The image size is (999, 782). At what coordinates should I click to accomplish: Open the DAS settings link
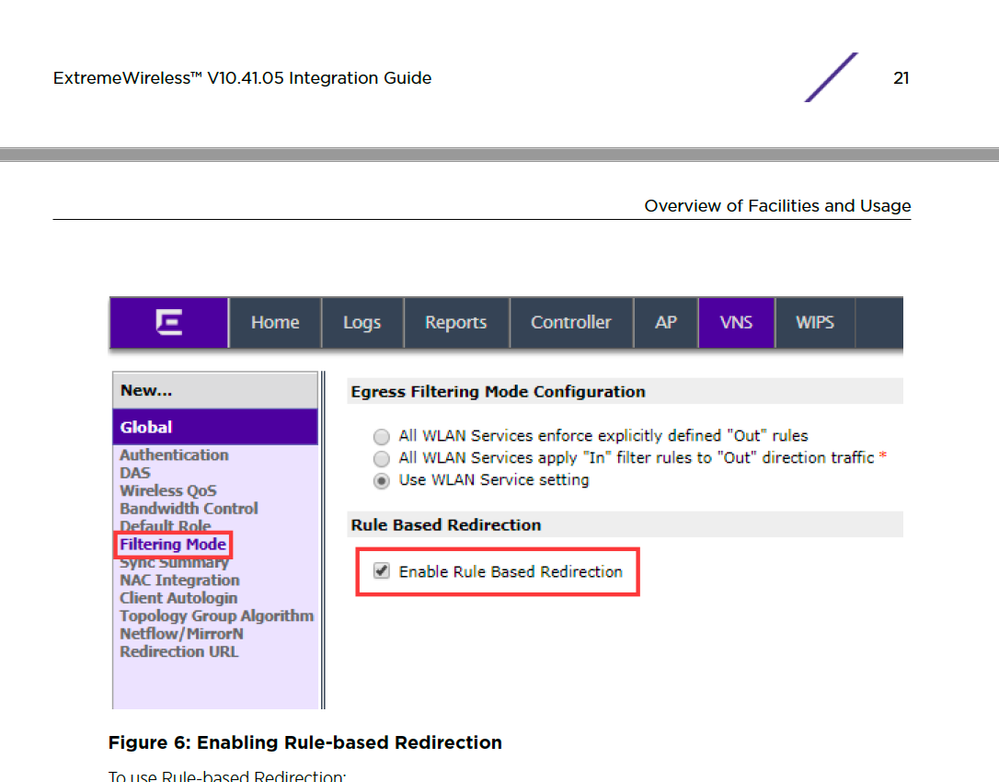135,473
